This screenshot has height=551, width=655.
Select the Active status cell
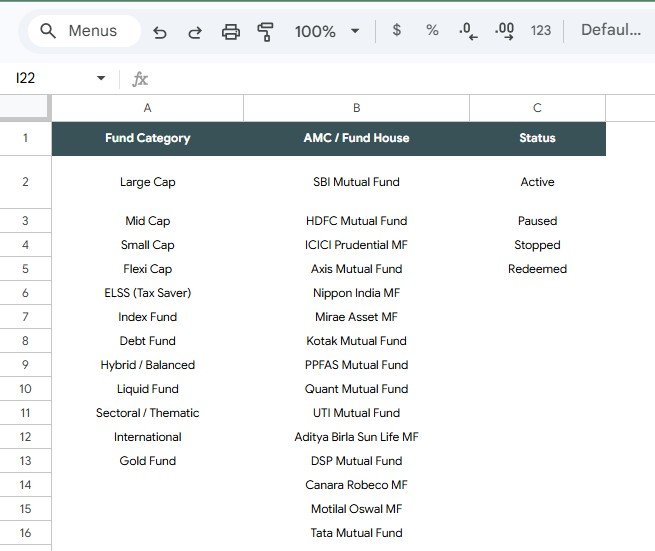point(537,182)
